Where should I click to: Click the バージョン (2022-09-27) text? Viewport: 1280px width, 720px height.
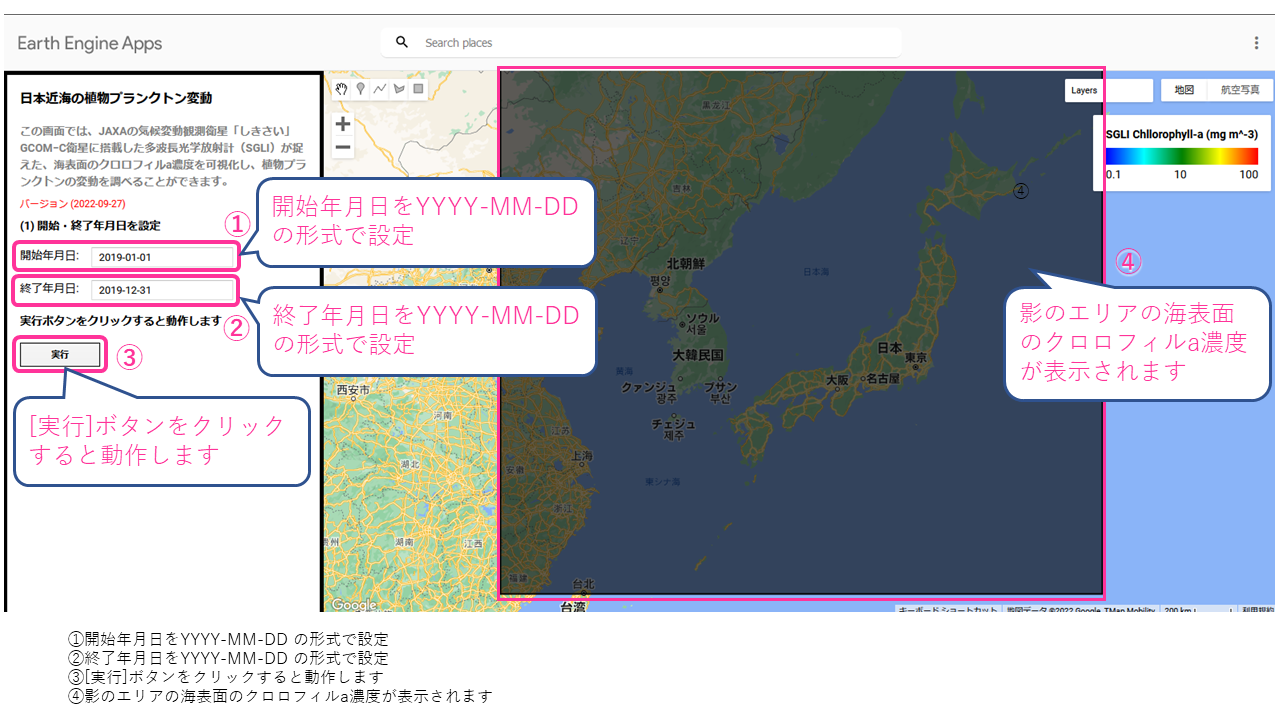72,203
